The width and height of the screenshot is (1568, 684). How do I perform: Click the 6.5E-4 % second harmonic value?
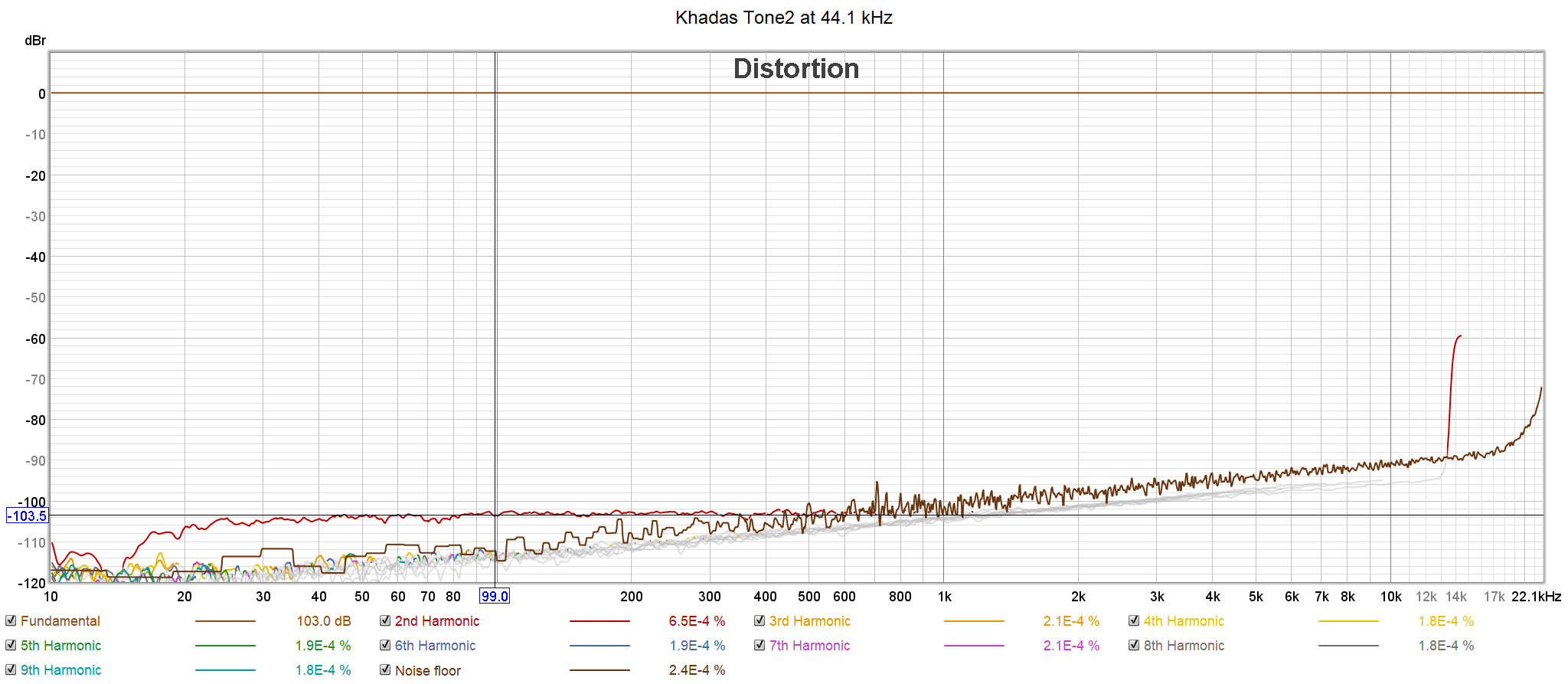pos(697,621)
